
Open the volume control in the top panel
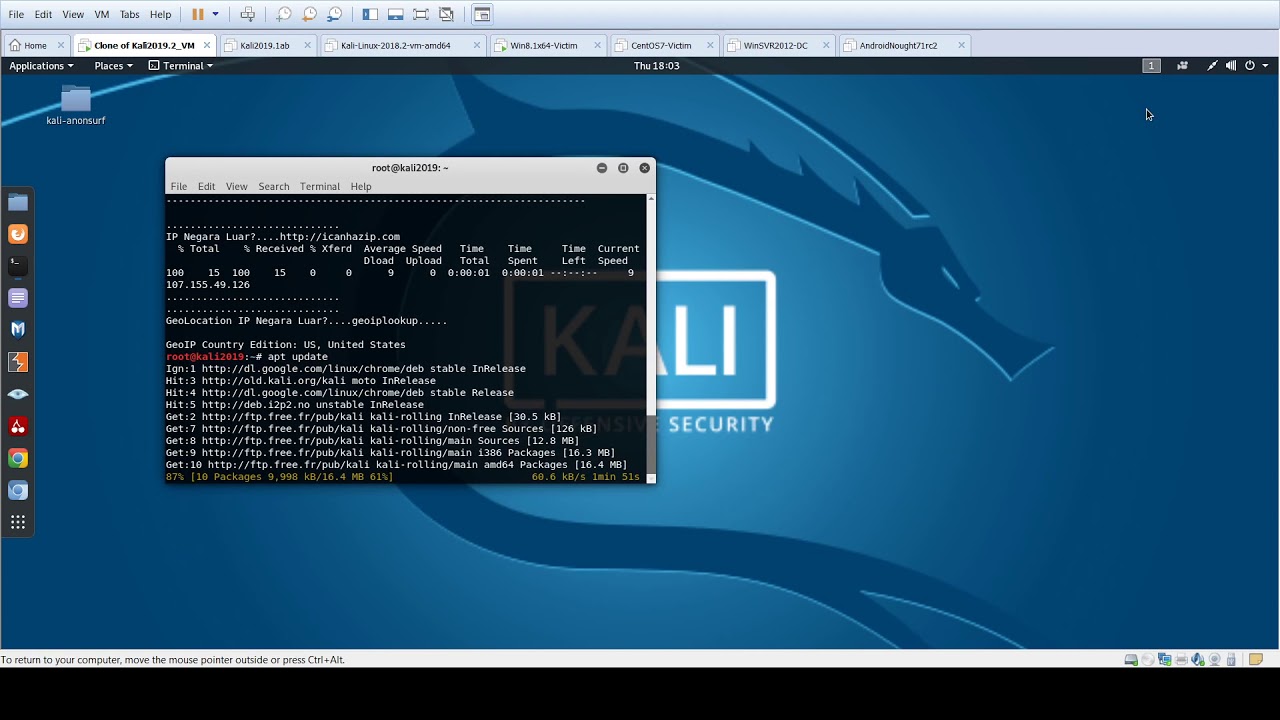pos(1231,66)
